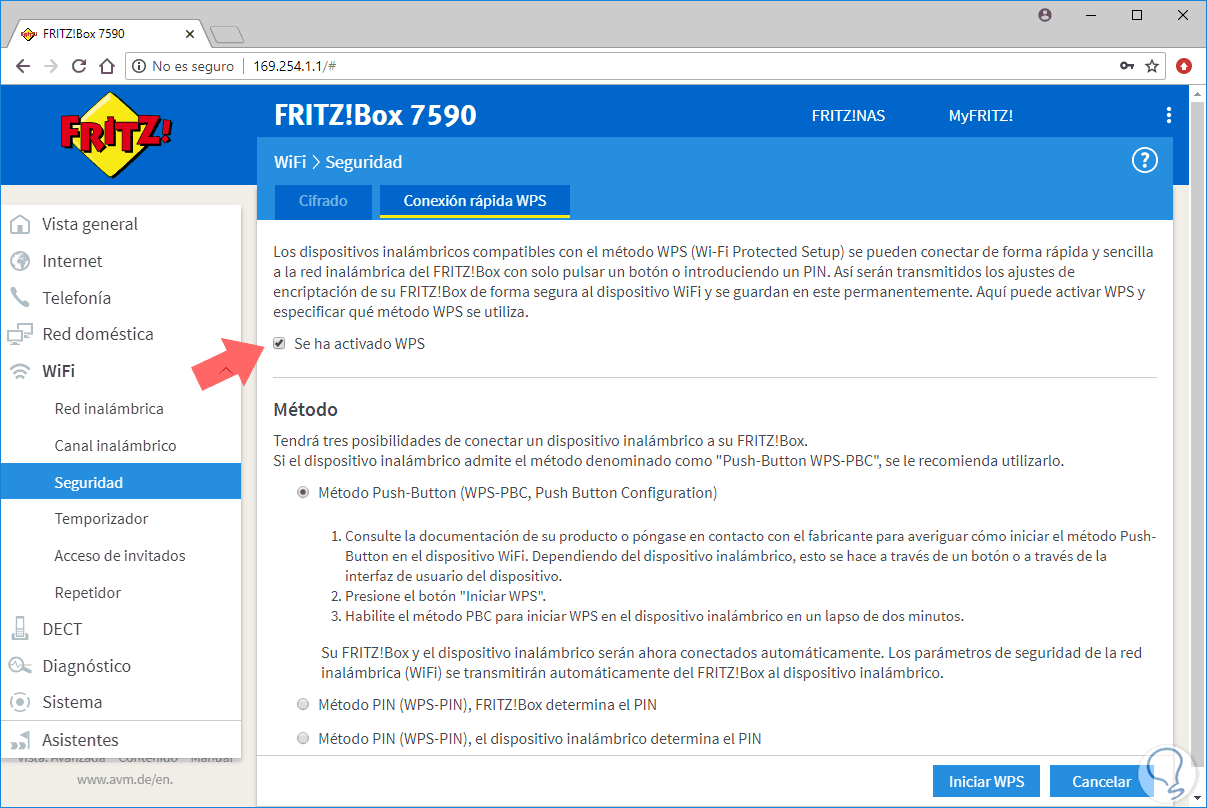Viewport: 1207px width, 808px height.
Task: Open the help question mark icon
Action: [1144, 161]
